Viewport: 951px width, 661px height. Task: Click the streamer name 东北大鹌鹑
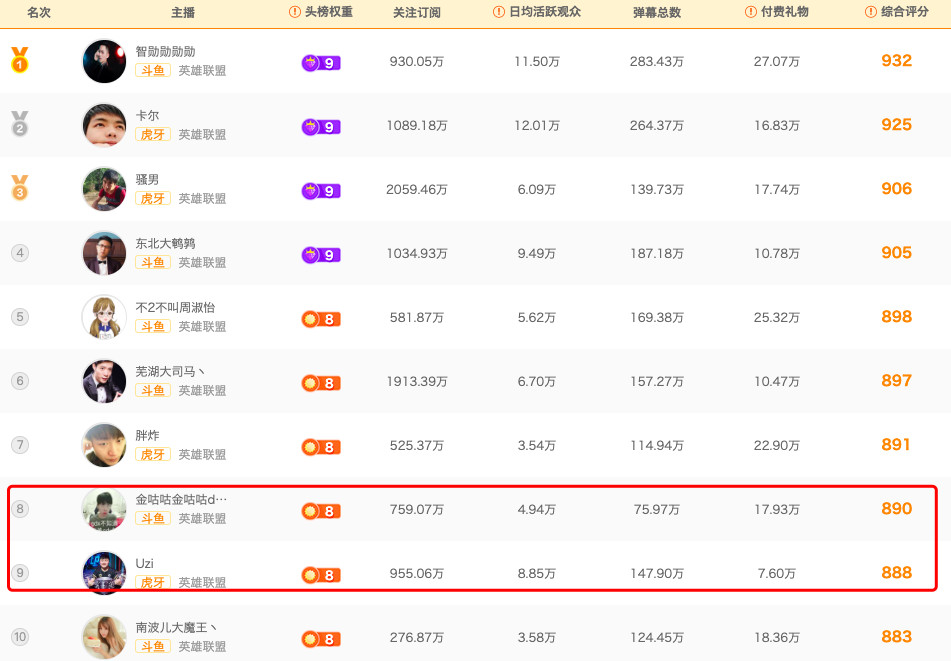(x=165, y=244)
